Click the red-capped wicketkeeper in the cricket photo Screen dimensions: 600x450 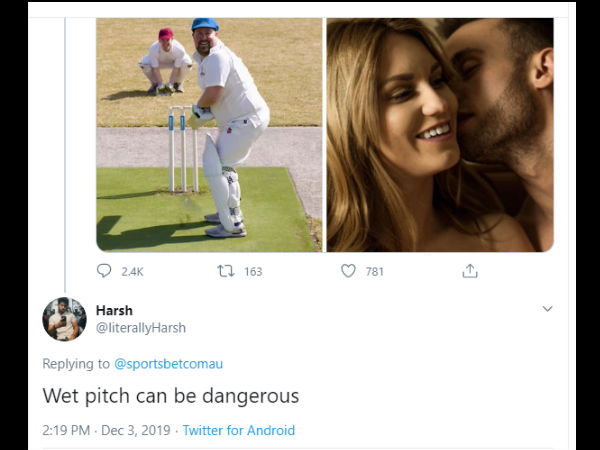tap(166, 58)
